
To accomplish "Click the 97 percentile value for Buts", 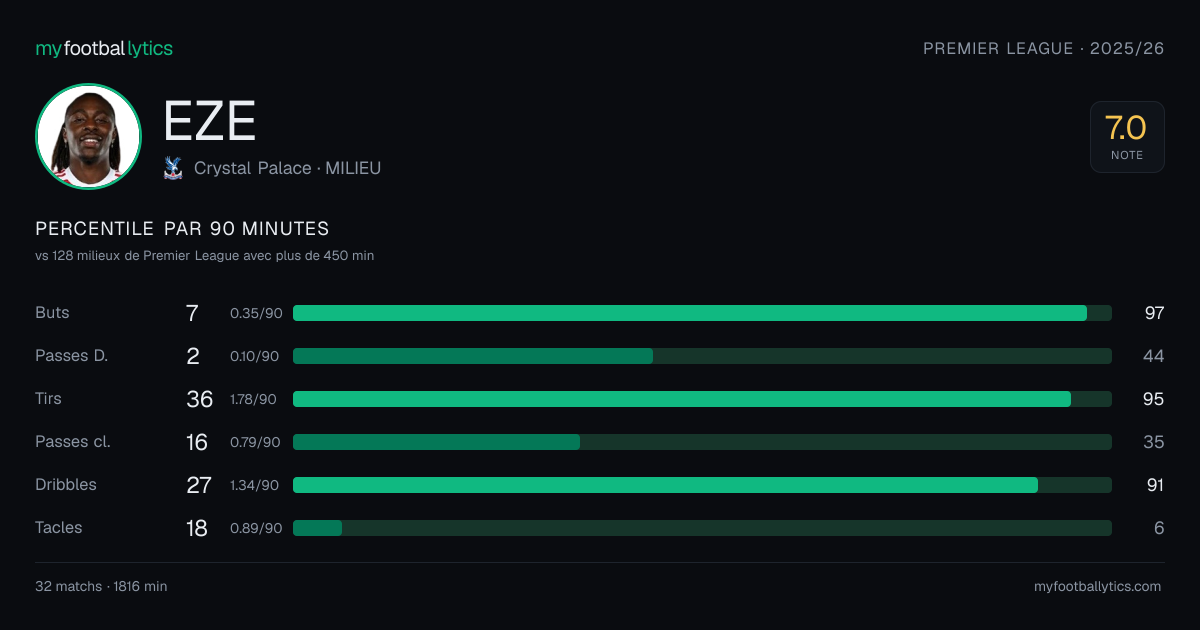I will tap(1154, 313).
